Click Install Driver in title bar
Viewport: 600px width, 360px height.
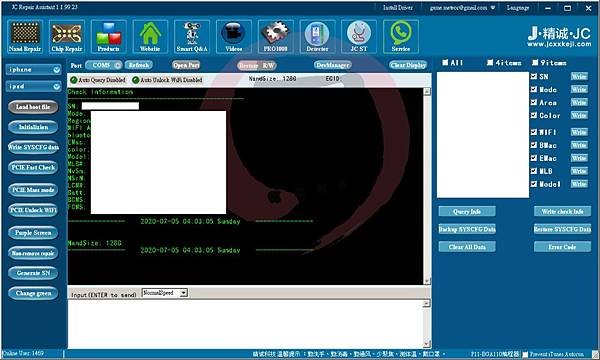[x=398, y=8]
